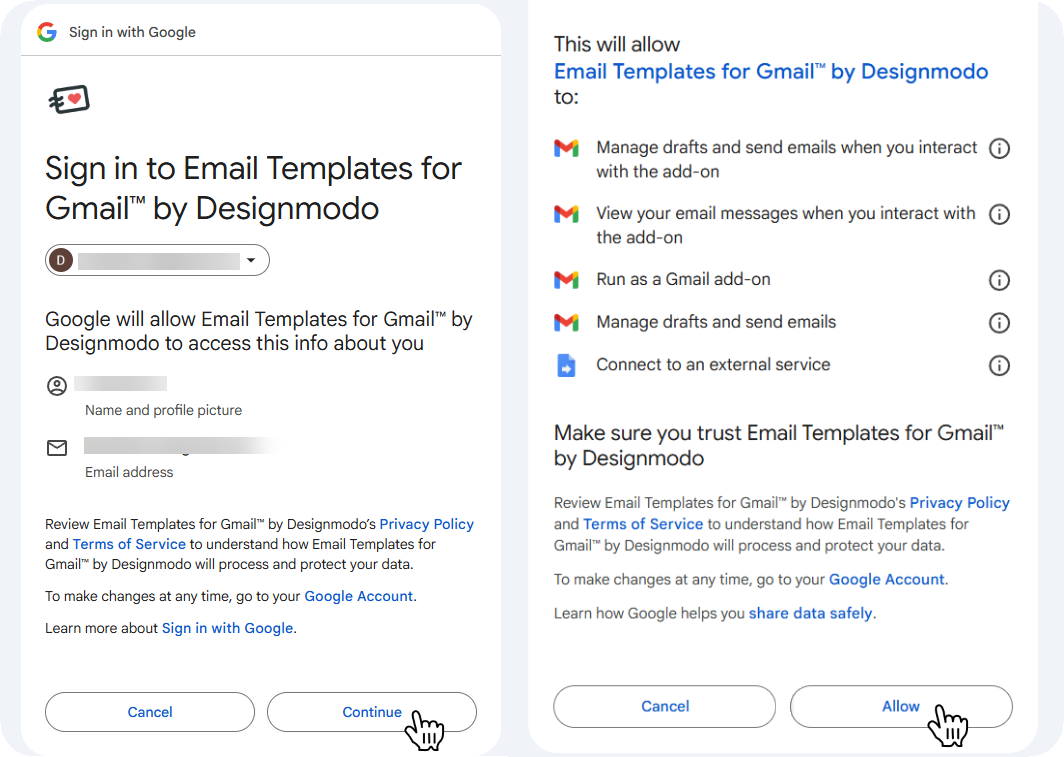Viewport: 1064px width, 757px height.
Task: Click the D avatar in the account chooser
Action: coord(61,260)
